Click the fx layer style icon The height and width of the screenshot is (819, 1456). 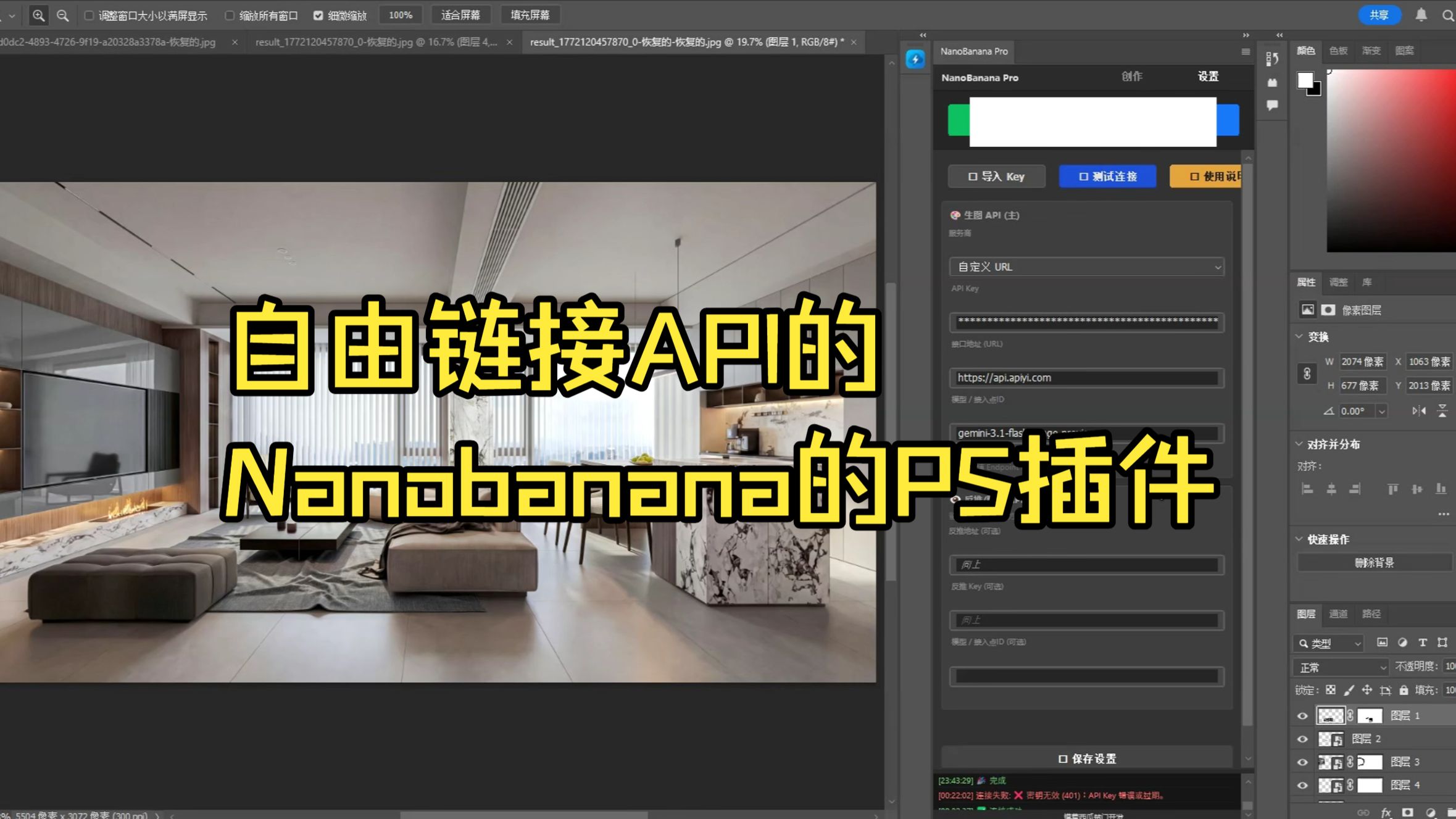(1386, 813)
